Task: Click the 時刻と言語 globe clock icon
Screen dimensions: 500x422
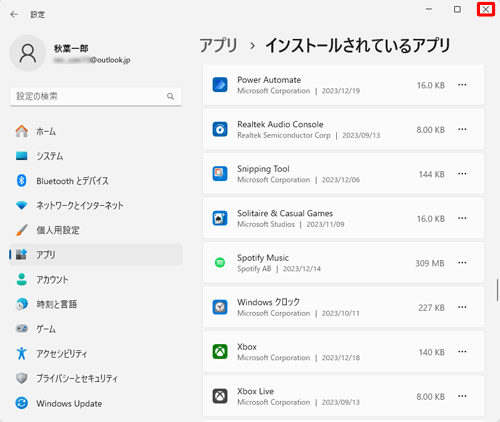Action: 22,304
